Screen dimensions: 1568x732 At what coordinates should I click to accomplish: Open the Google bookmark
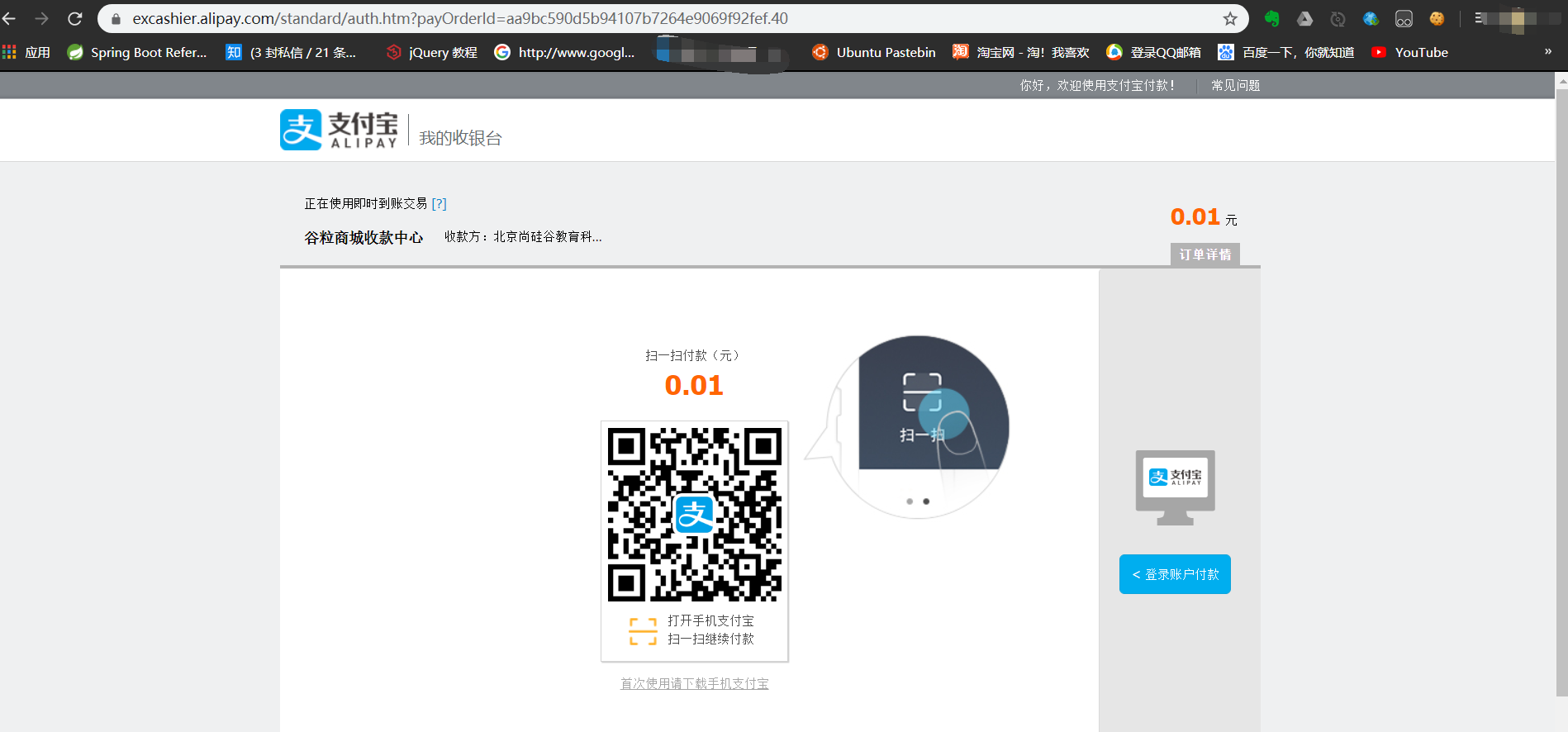564,52
